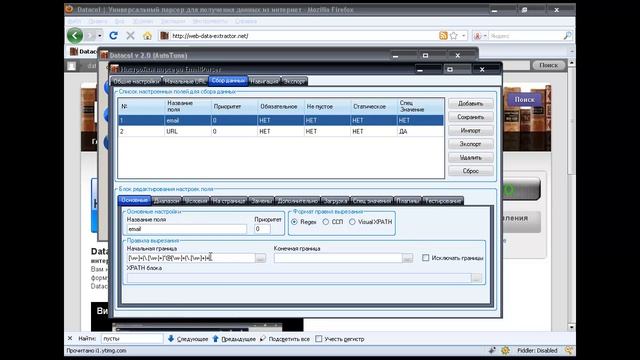
Task: Bookmark the page with the star icon
Action: click(453, 36)
